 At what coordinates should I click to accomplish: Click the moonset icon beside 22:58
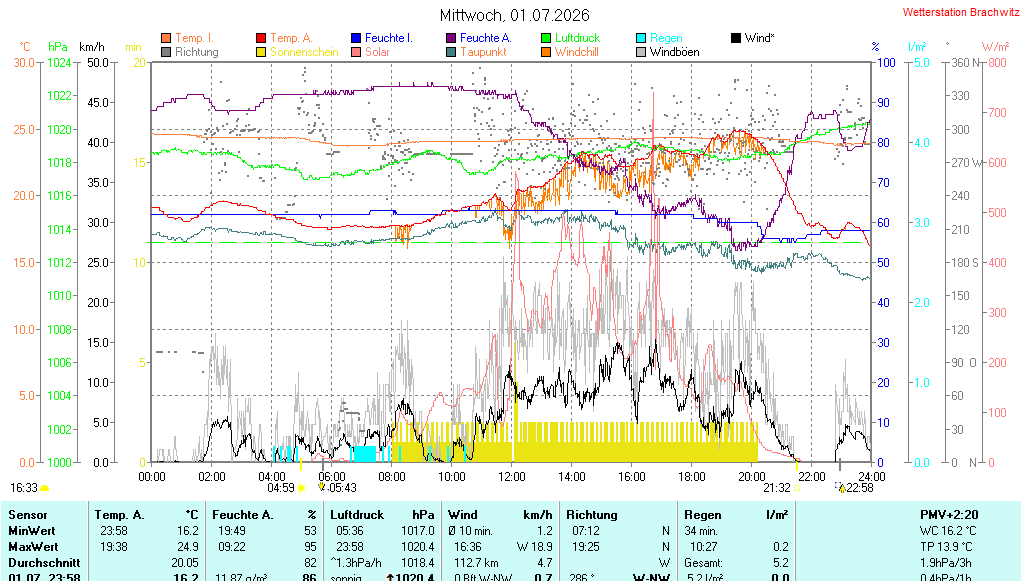[840, 487]
